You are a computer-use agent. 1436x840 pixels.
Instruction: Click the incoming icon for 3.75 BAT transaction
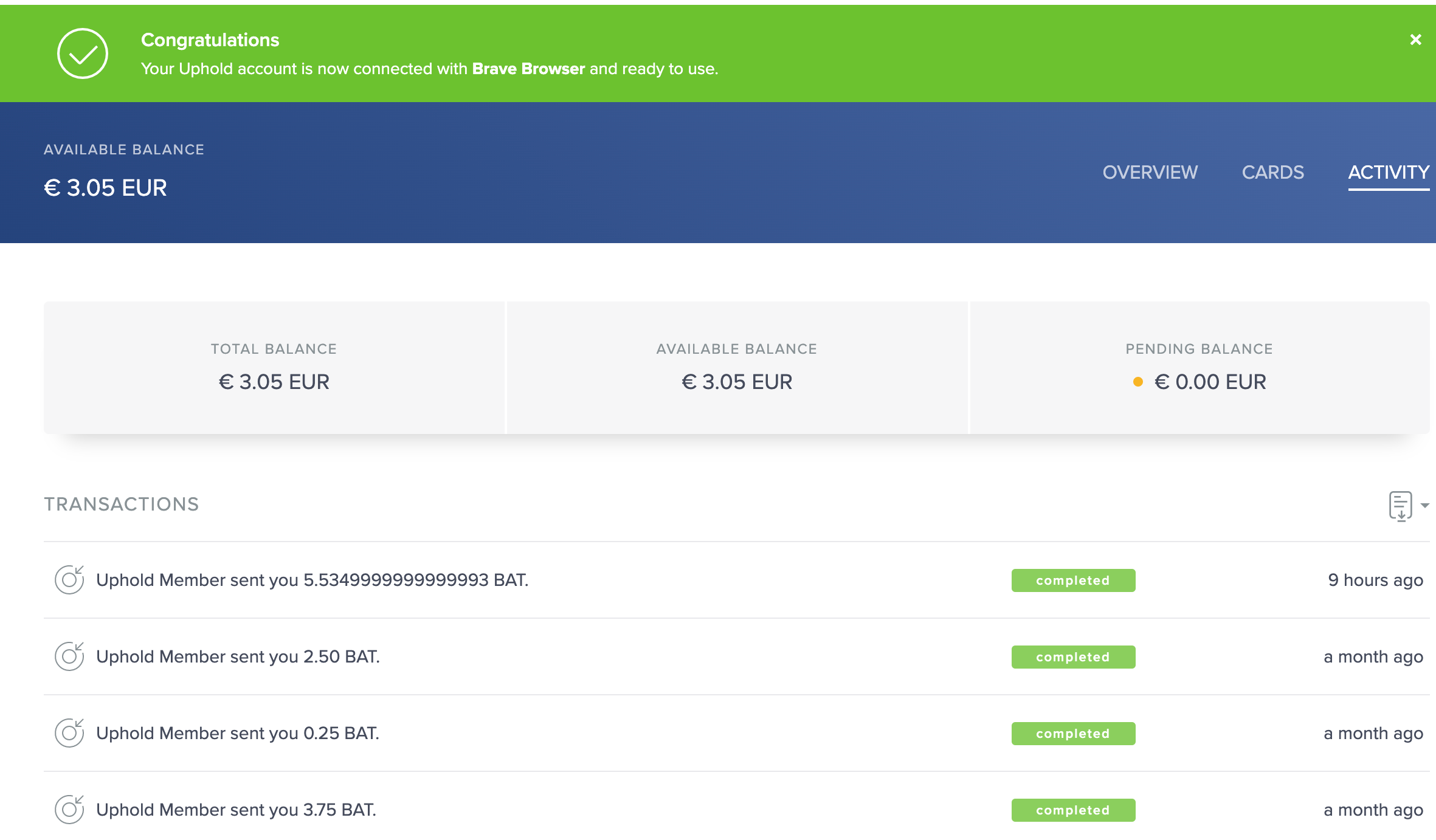[x=69, y=810]
